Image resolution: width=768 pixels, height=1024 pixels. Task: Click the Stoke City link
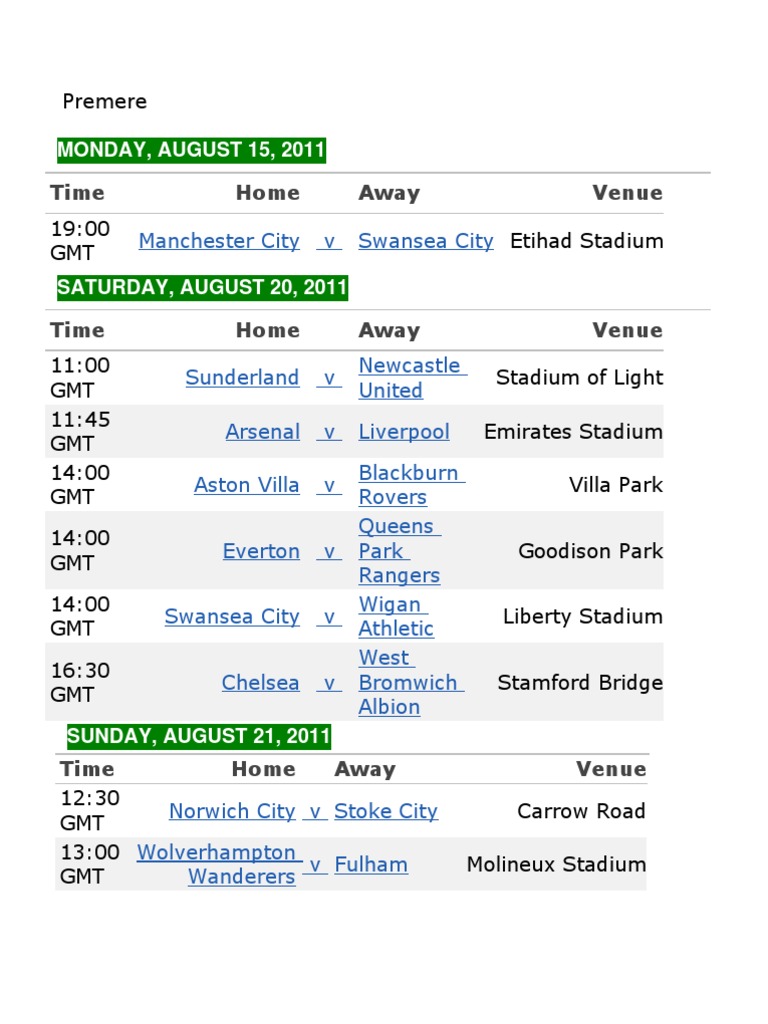point(386,811)
